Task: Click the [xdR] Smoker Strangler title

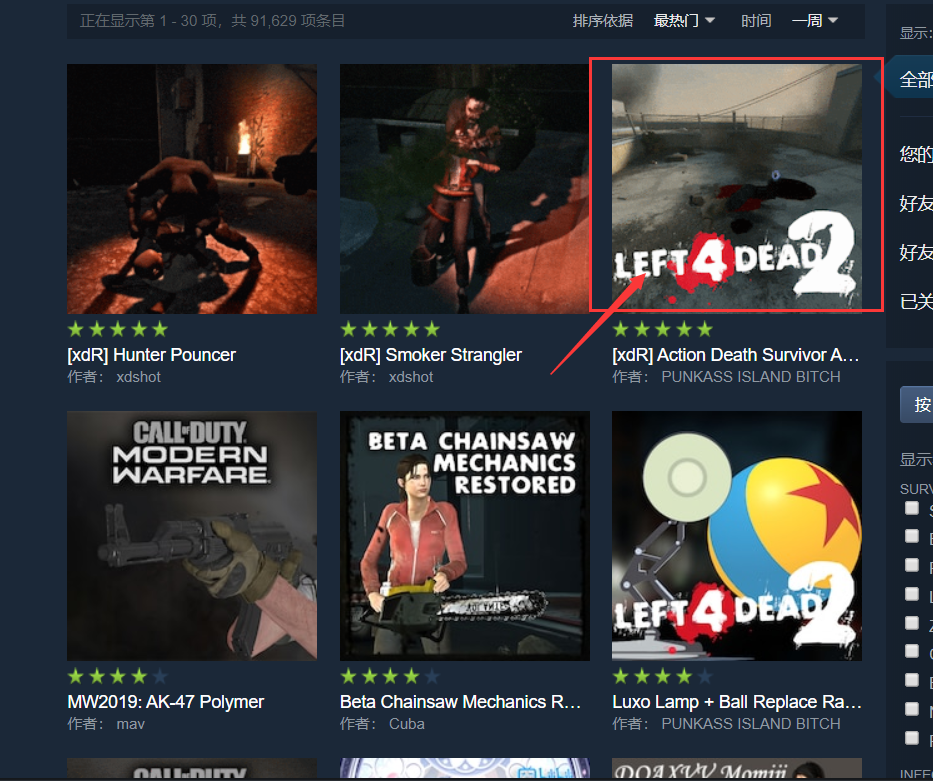Action: point(431,355)
